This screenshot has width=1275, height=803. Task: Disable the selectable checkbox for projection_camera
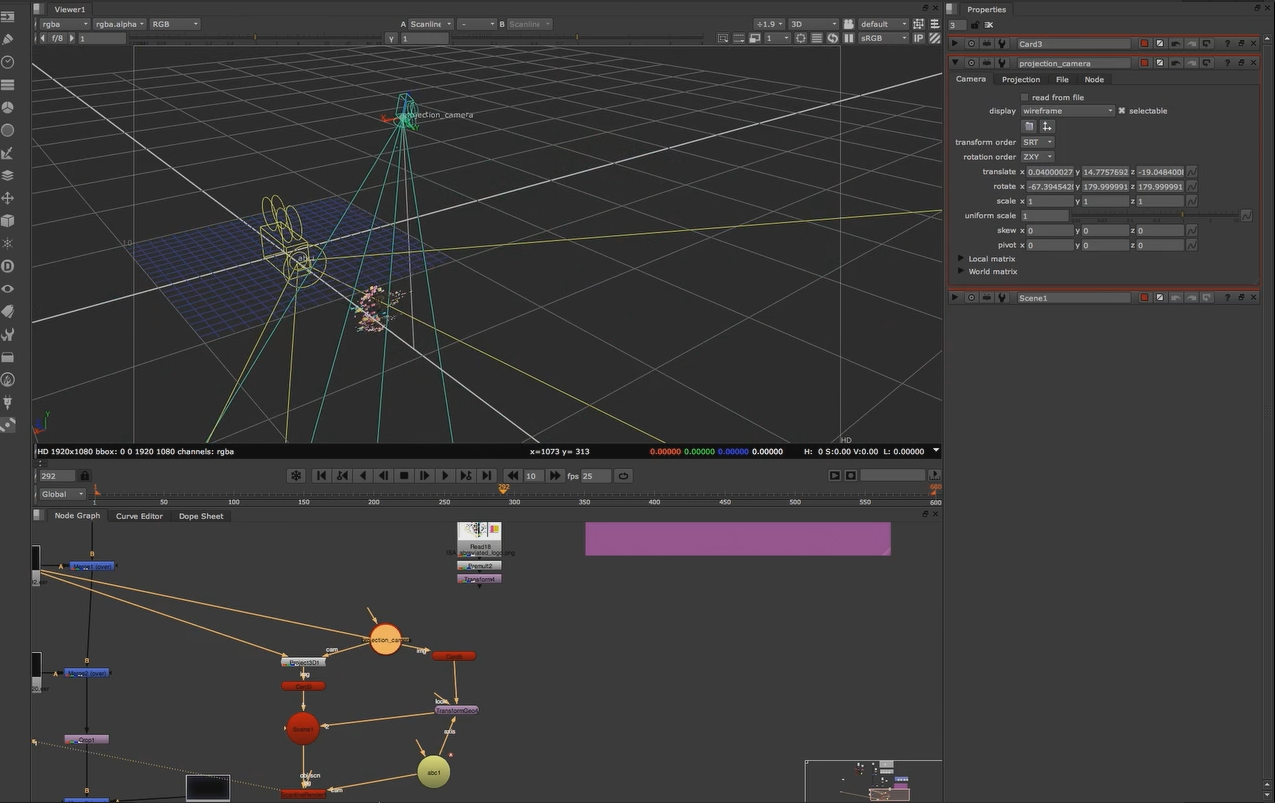coord(1122,111)
